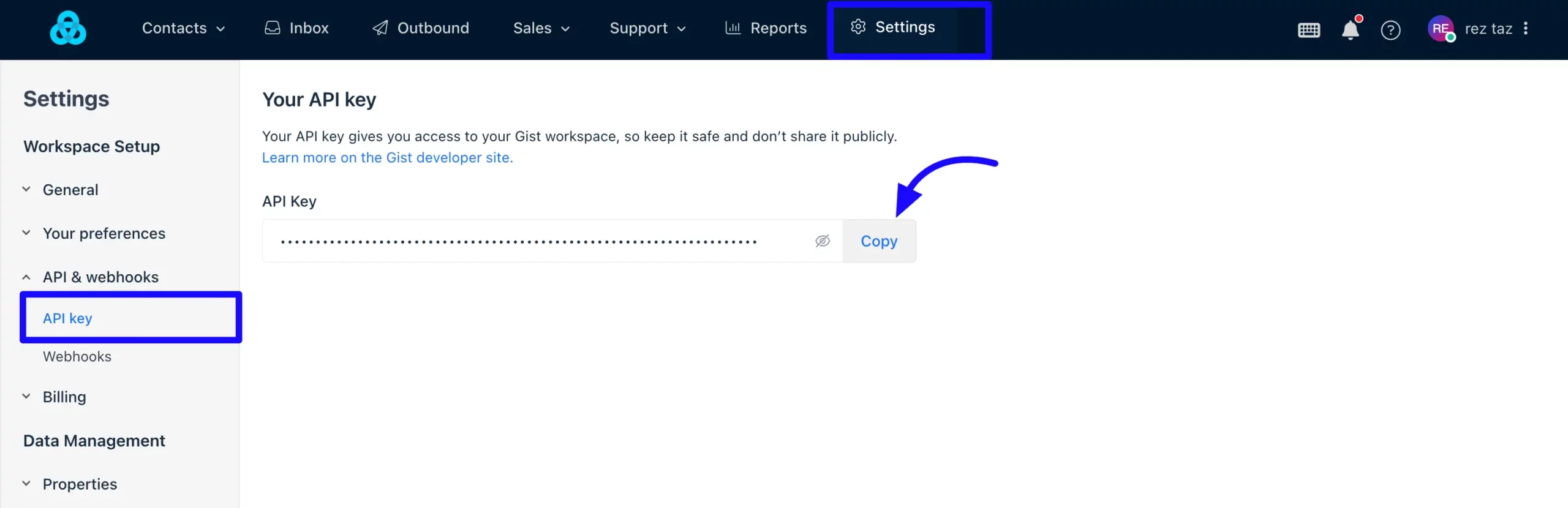Open the help question mark icon
The width and height of the screenshot is (1568, 508).
[1390, 29]
